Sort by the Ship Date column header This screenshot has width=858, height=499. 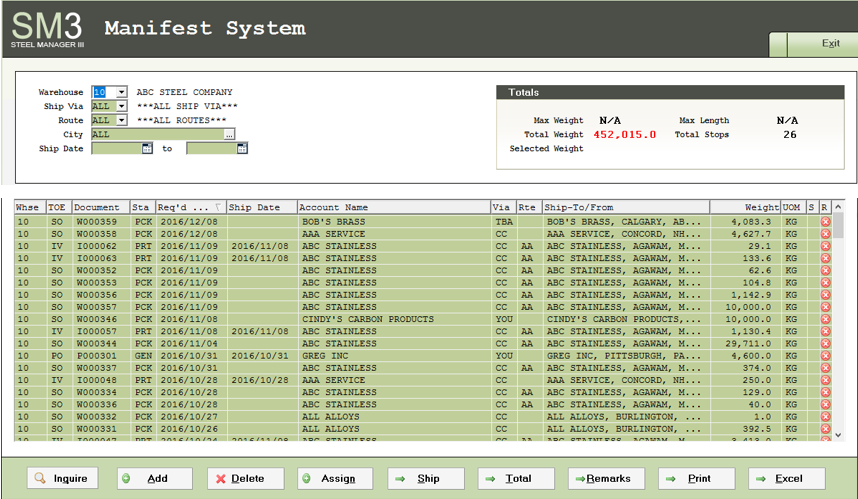tap(262, 207)
